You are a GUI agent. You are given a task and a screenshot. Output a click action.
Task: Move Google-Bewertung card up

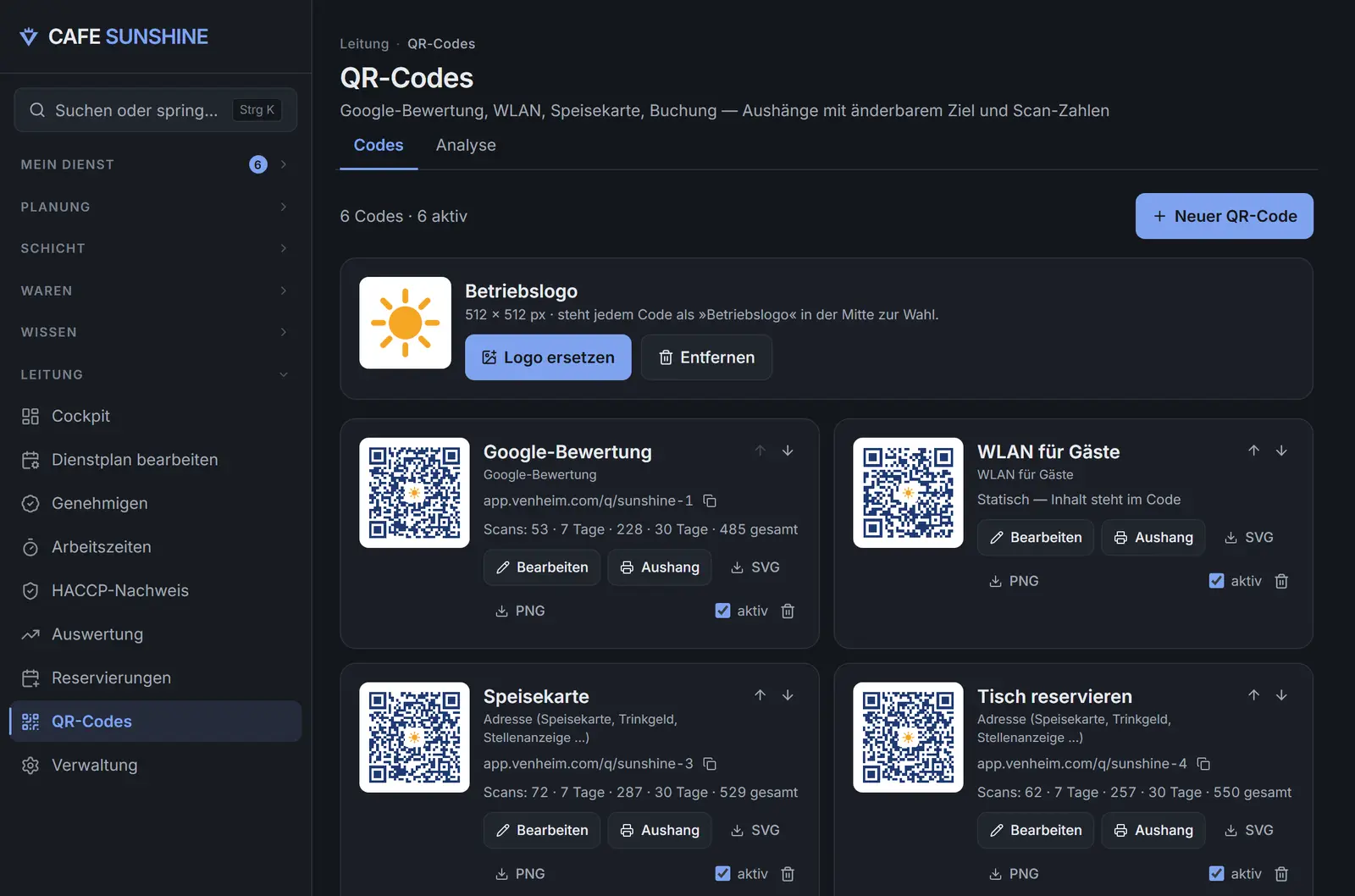pyautogui.click(x=760, y=451)
